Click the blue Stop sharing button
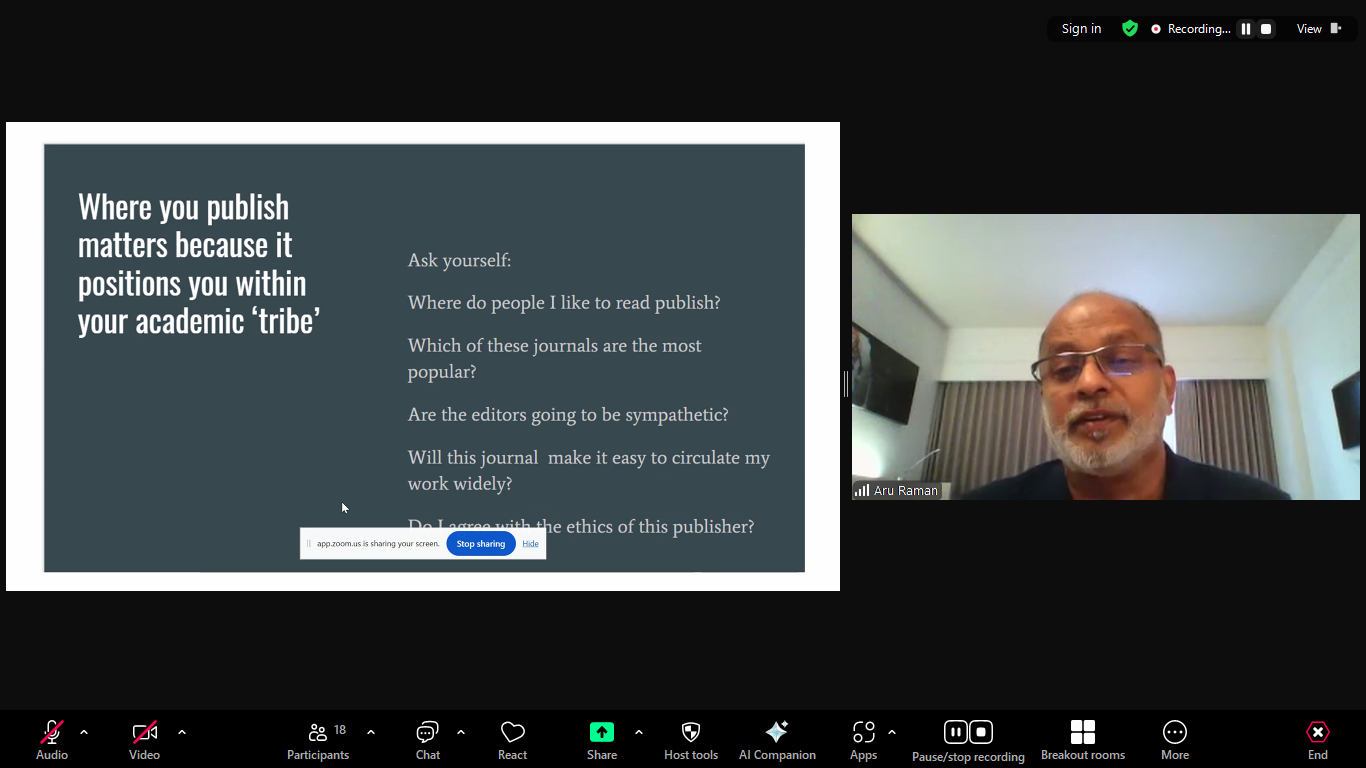This screenshot has height=768, width=1366. 480,544
